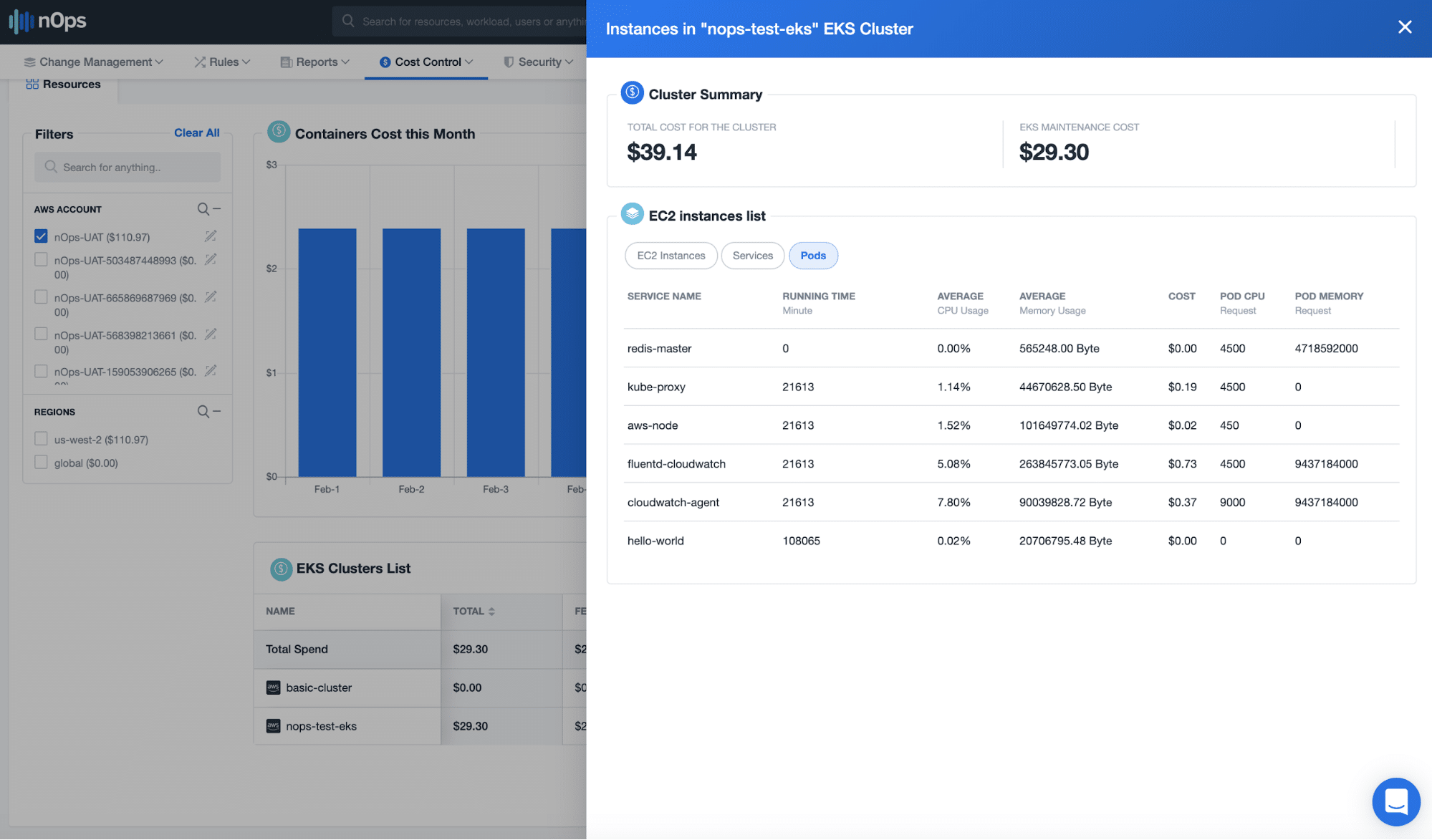Edit the nOps-UAT-665869687969 account name
The height and width of the screenshot is (840, 1432).
click(x=211, y=296)
